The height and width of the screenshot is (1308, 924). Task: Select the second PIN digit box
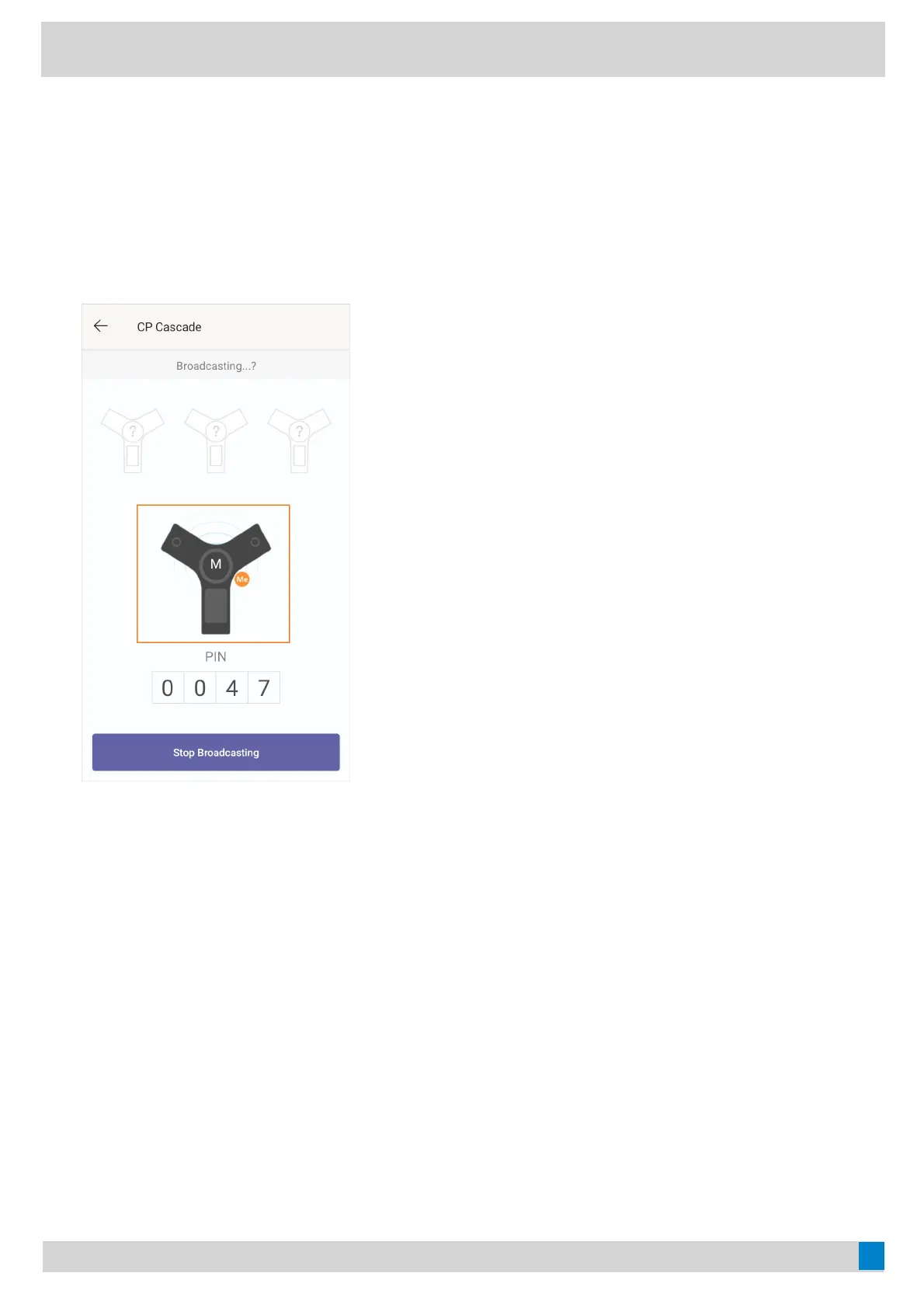point(200,687)
